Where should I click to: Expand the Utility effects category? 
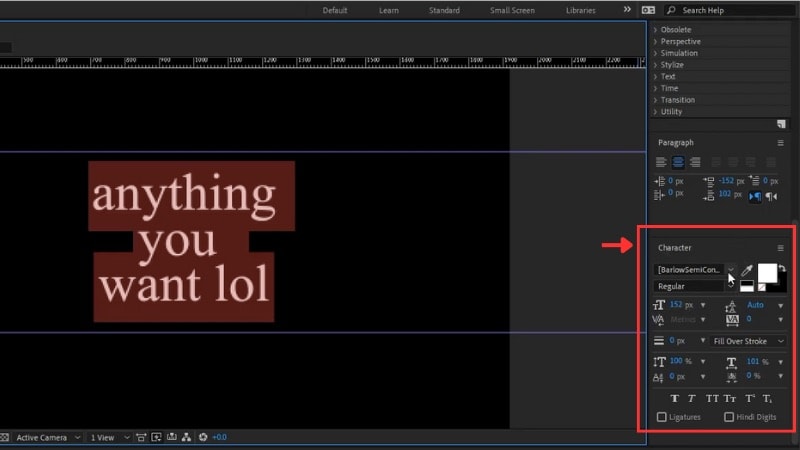pyautogui.click(x=655, y=112)
